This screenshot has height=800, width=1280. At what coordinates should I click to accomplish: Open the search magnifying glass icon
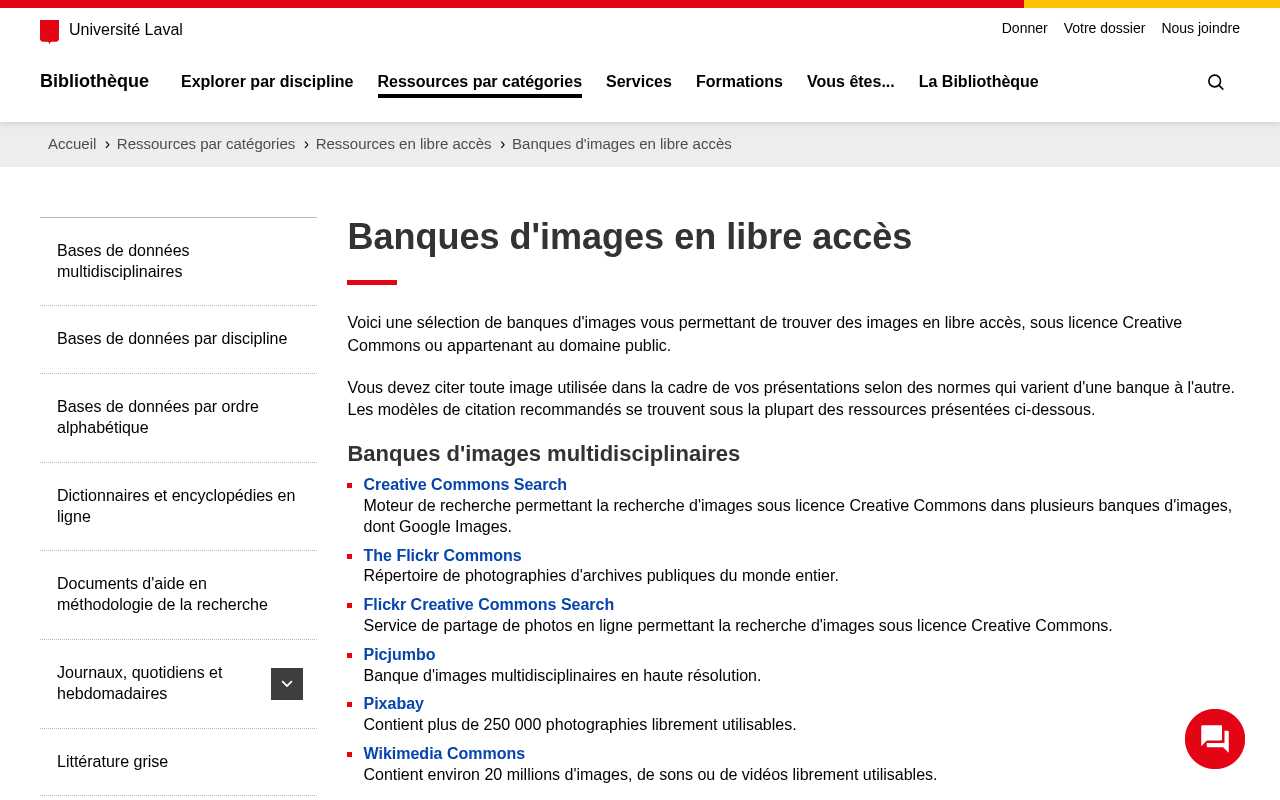tap(1215, 82)
